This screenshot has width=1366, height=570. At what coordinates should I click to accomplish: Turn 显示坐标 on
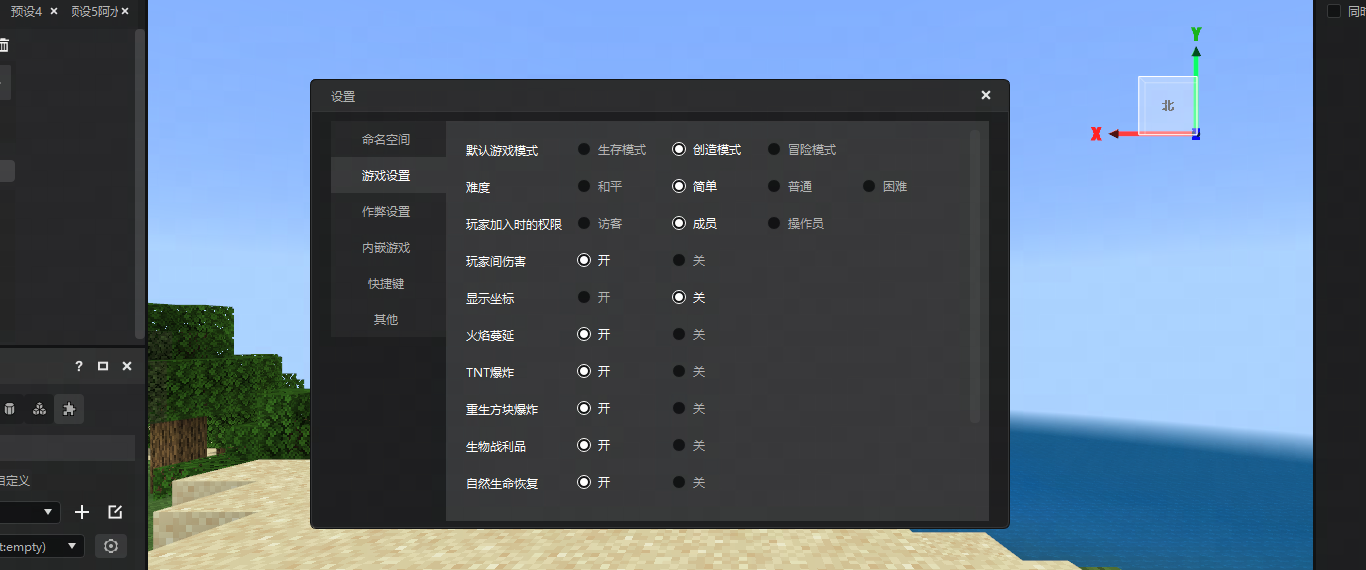coord(584,298)
